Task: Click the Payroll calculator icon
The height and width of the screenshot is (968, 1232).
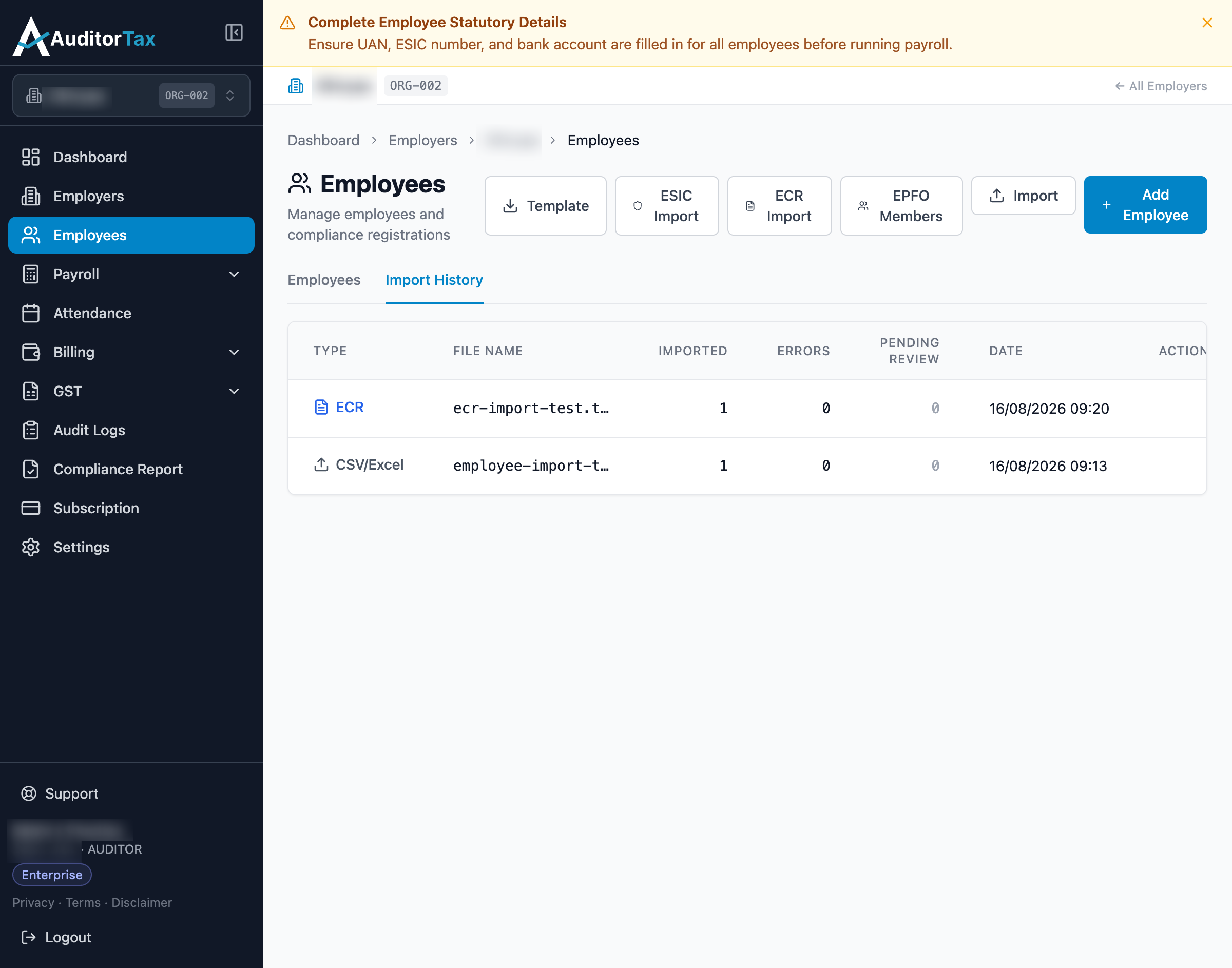Action: click(31, 274)
